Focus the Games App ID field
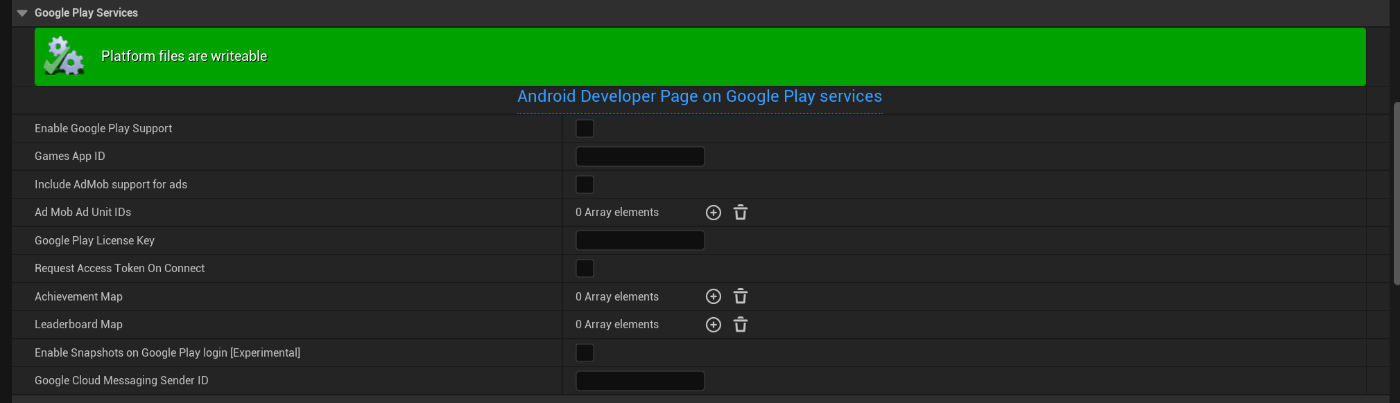1400x403 pixels. (x=640, y=156)
